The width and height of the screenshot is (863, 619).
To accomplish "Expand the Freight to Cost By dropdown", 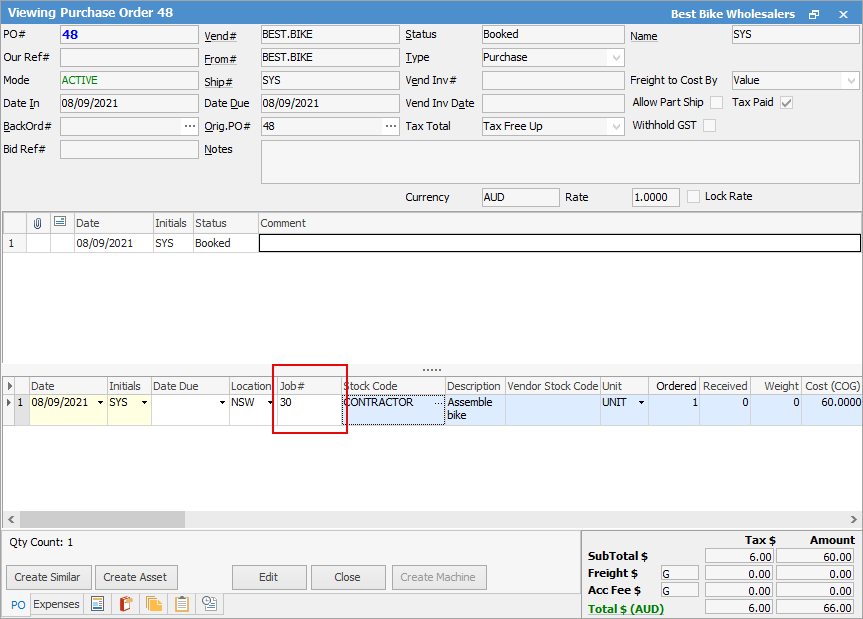I will [x=851, y=80].
